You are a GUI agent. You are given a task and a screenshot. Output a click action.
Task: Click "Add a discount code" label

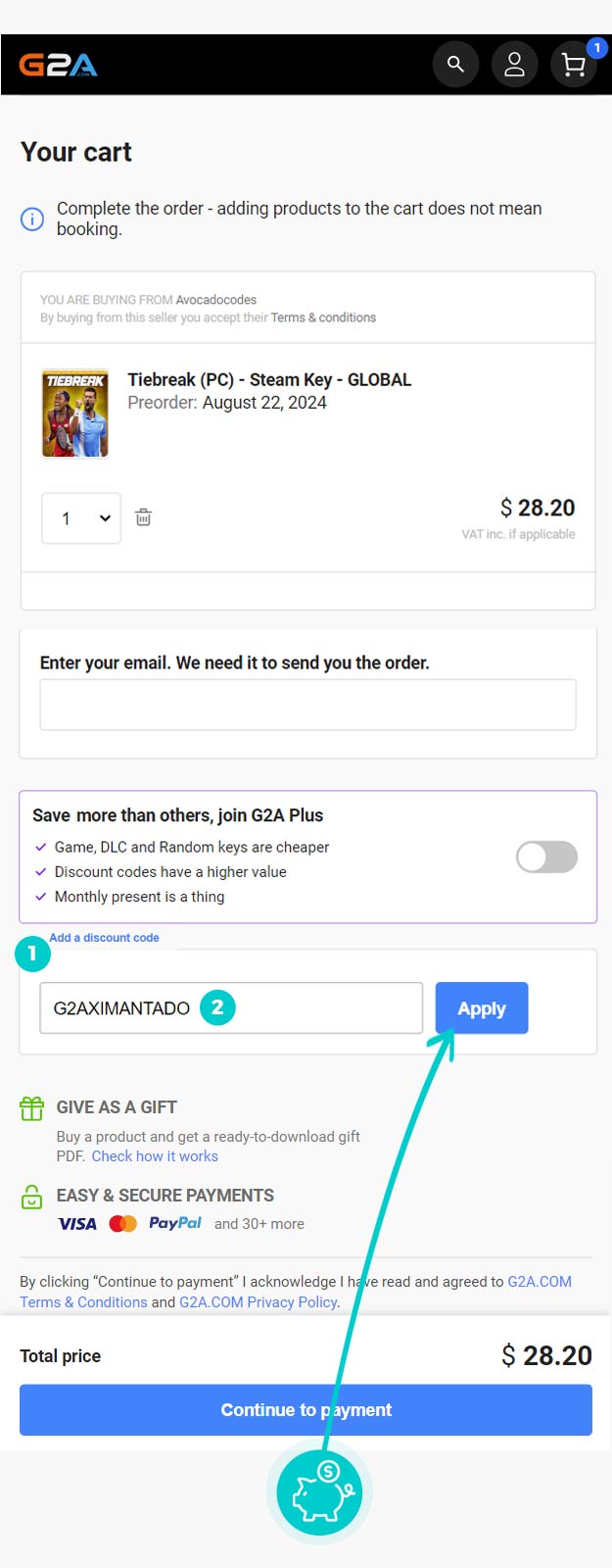pos(104,938)
